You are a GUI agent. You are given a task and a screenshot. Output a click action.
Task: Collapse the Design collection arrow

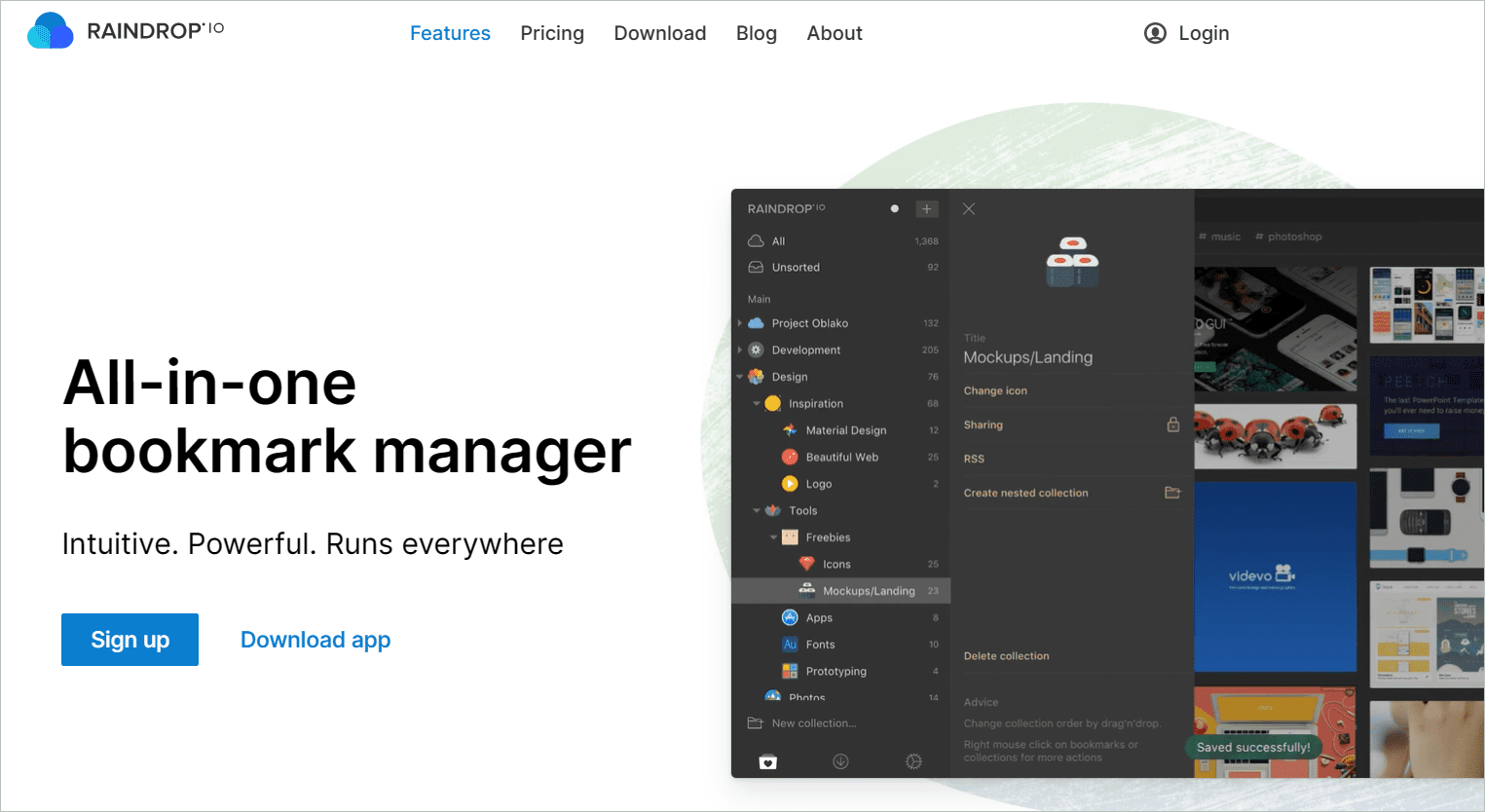point(740,377)
